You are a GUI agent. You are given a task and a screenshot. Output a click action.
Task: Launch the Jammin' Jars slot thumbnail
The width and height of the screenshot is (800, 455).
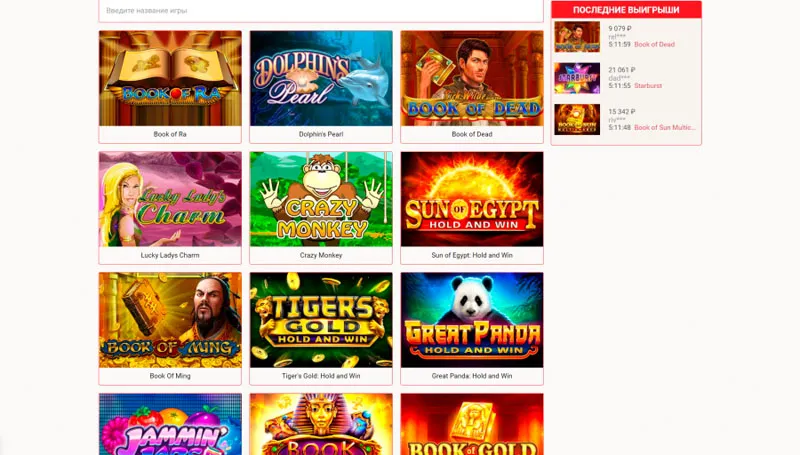(x=170, y=424)
